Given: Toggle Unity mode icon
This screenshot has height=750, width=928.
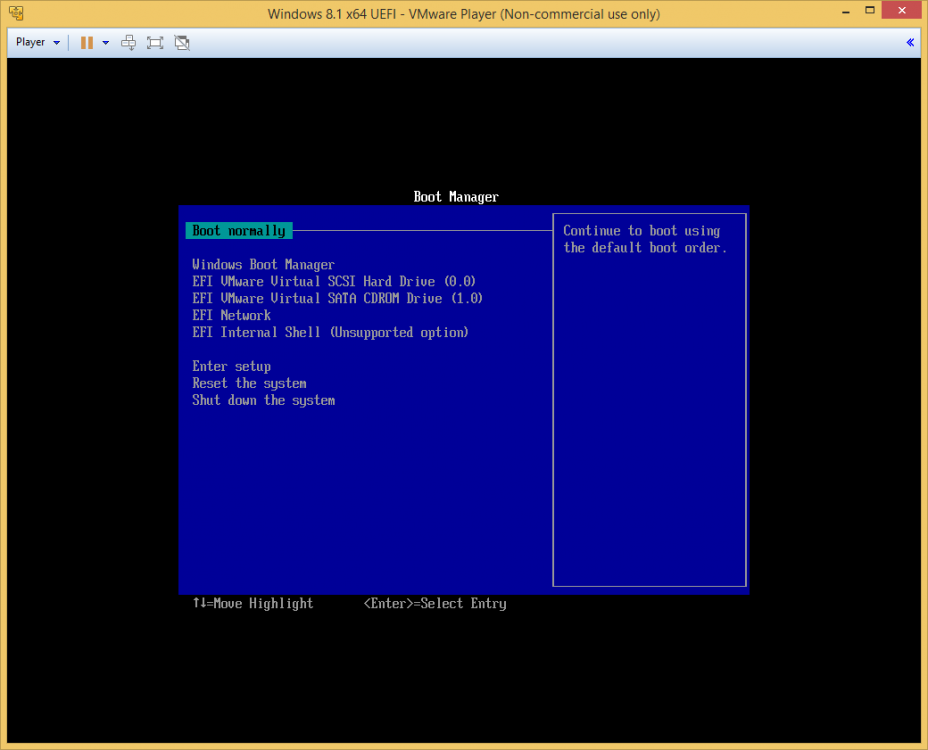Looking at the screenshot, I should point(182,43).
